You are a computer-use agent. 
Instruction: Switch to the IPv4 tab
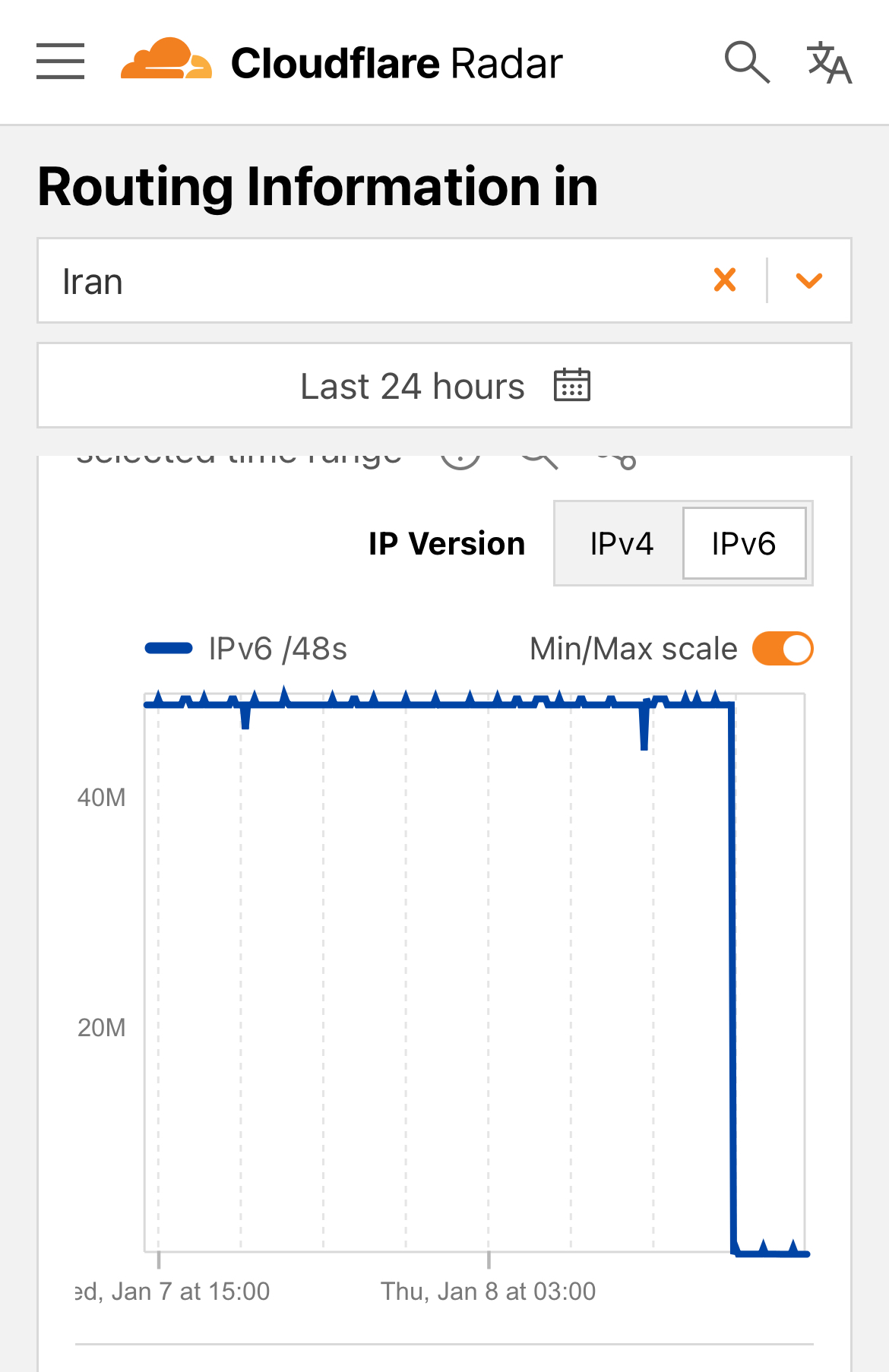[621, 544]
